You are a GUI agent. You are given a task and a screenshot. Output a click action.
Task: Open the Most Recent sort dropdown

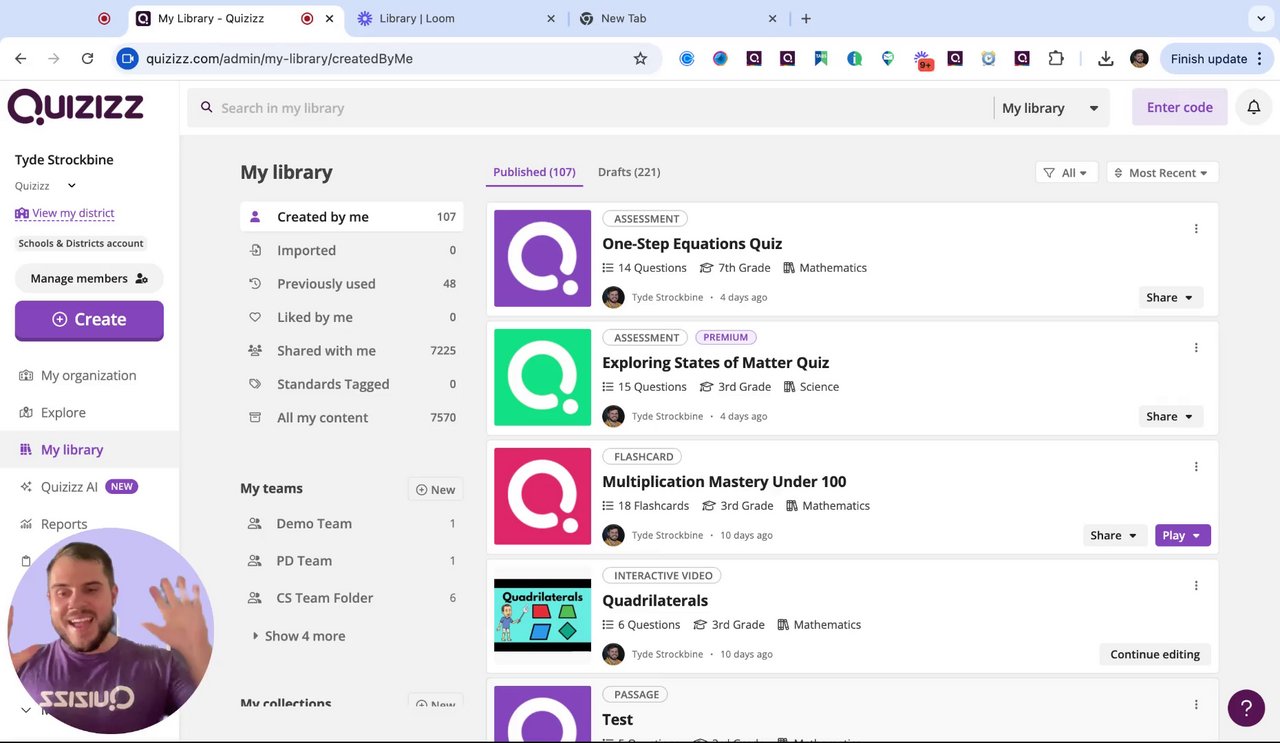click(1161, 173)
